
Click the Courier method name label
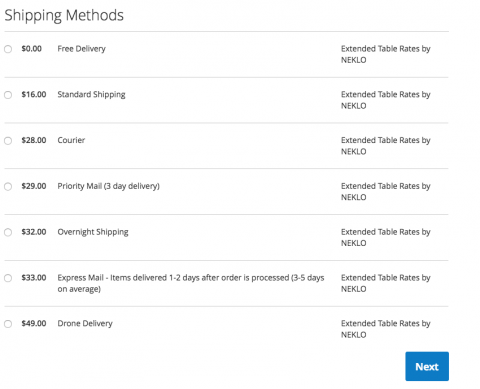pyautogui.click(x=71, y=140)
